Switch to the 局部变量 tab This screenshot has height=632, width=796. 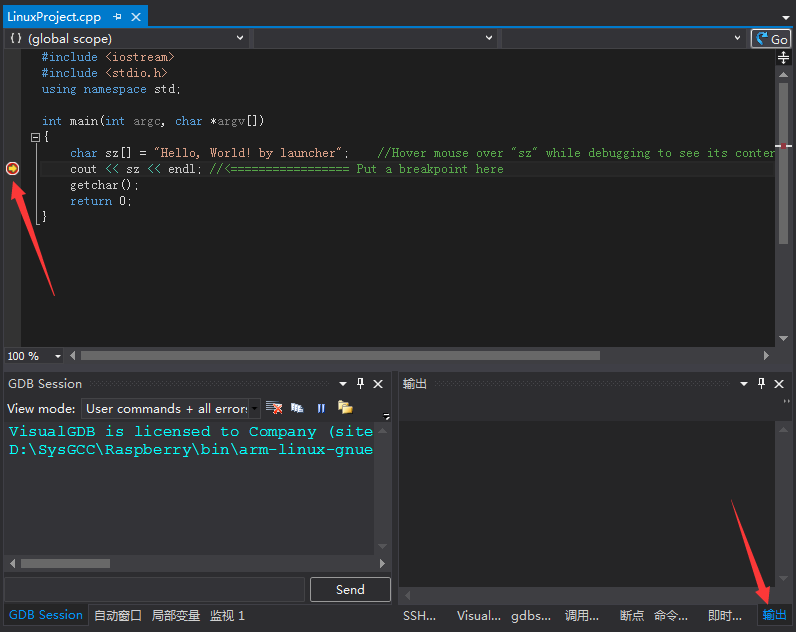point(176,616)
